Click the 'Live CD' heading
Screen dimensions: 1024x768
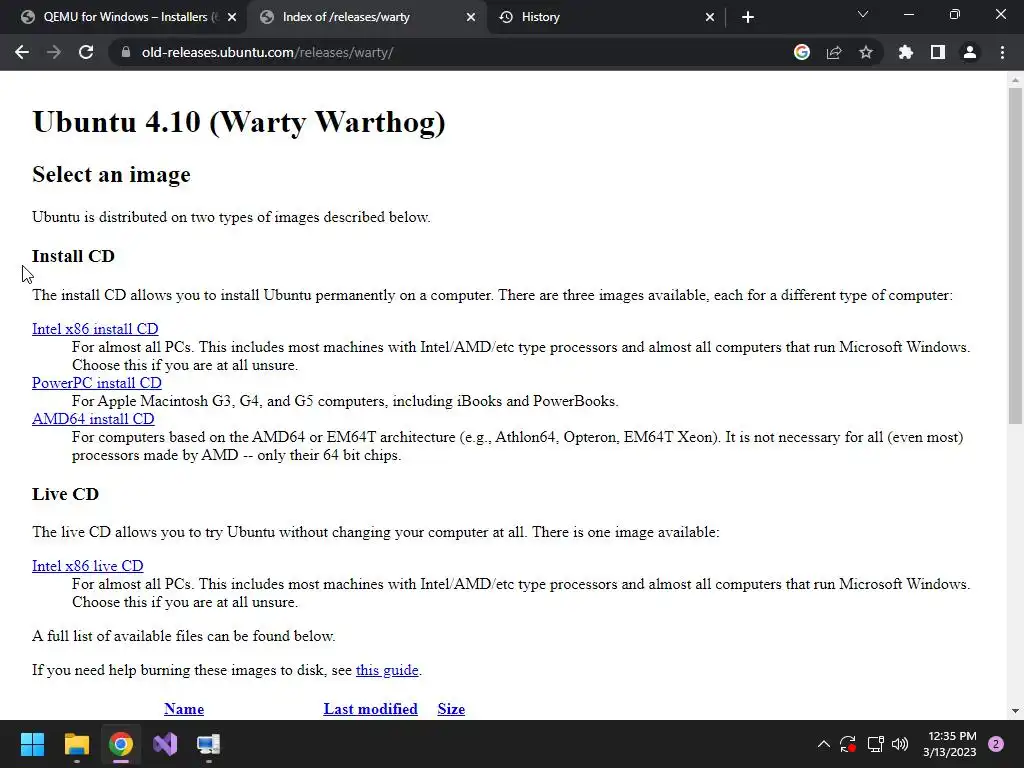65,494
